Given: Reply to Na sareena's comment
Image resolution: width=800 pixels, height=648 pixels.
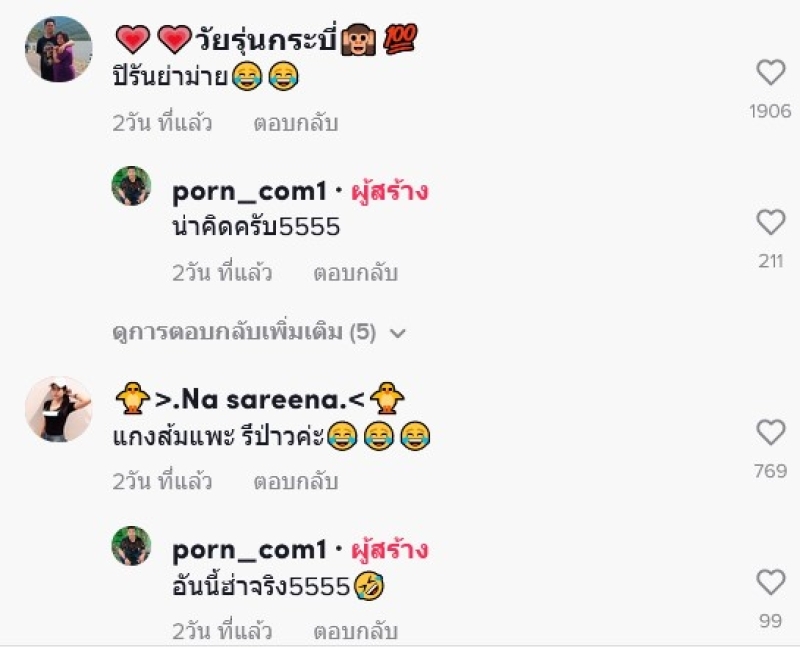Looking at the screenshot, I should coord(296,481).
